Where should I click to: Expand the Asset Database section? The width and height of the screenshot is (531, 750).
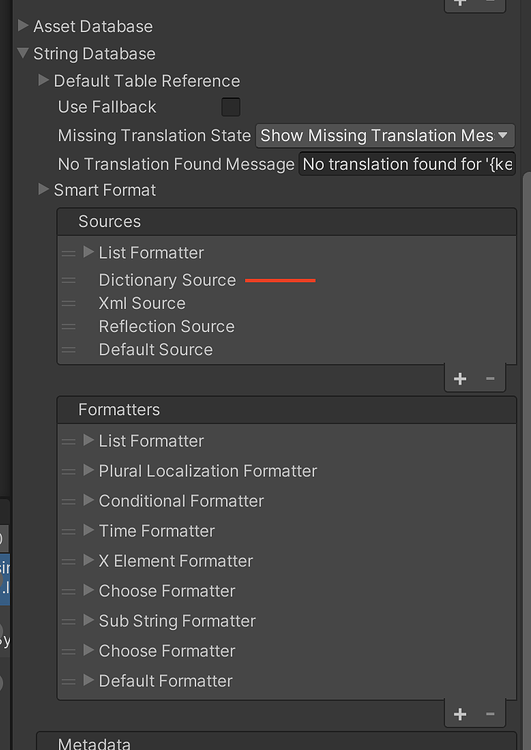pyautogui.click(x=22, y=25)
